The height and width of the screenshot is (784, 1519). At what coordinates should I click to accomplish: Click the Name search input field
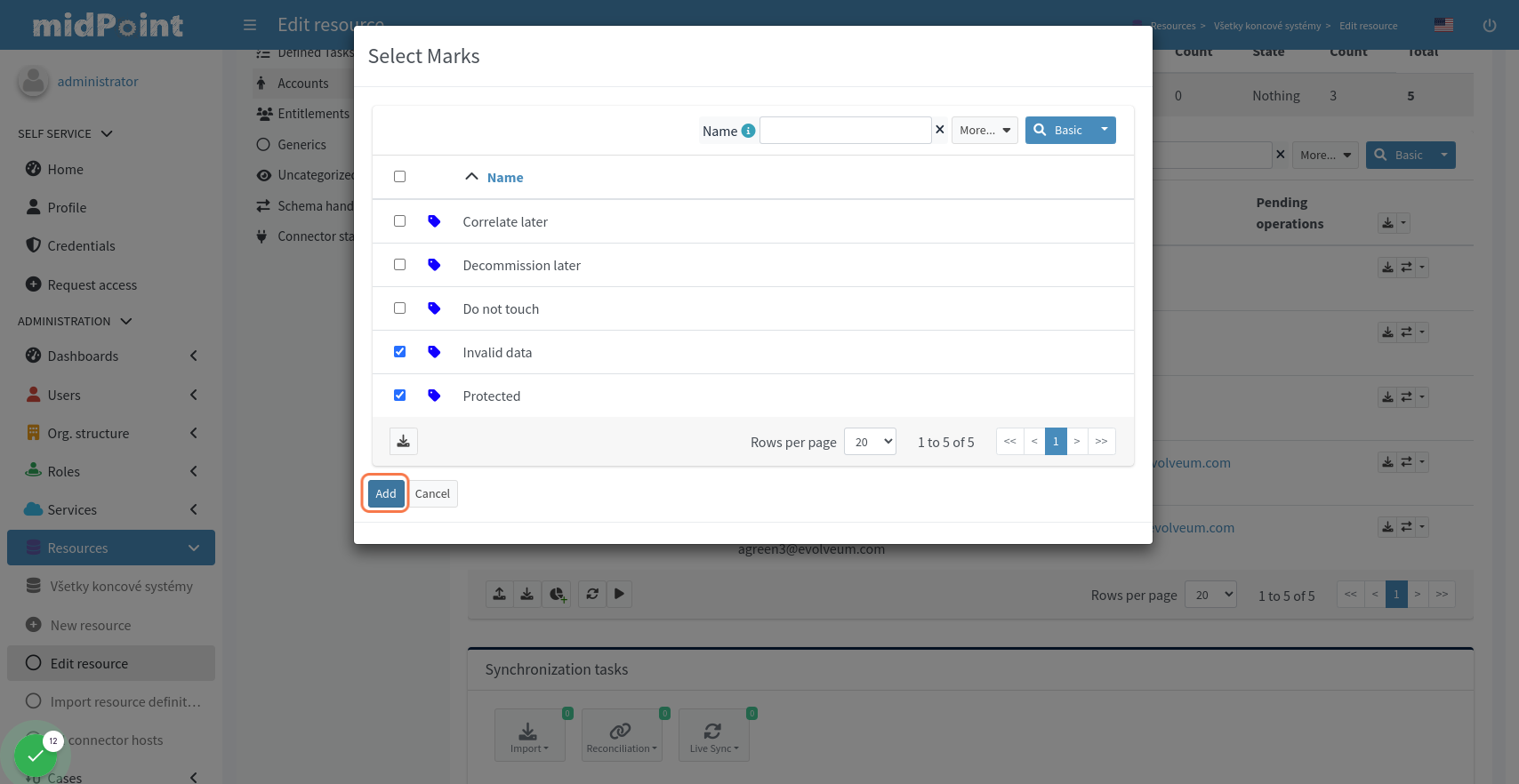click(845, 131)
